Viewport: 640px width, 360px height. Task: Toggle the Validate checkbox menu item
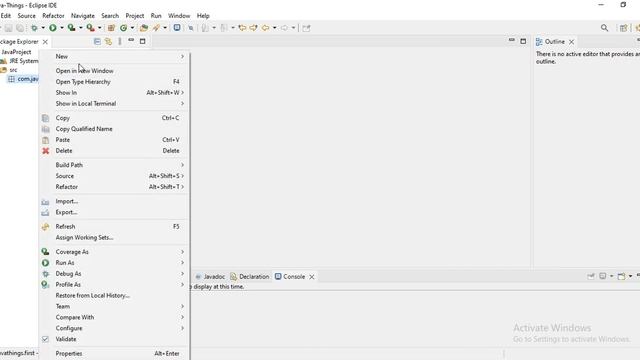click(x=114, y=339)
